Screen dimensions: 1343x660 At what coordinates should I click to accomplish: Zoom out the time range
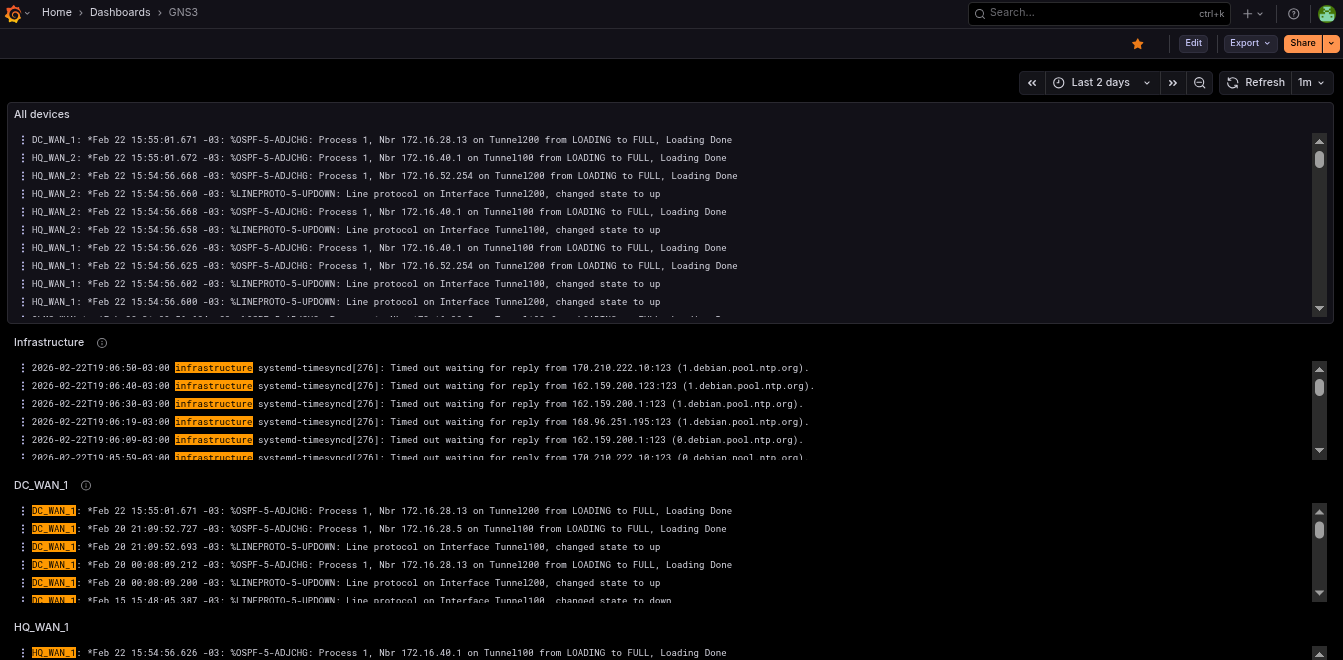(1200, 83)
